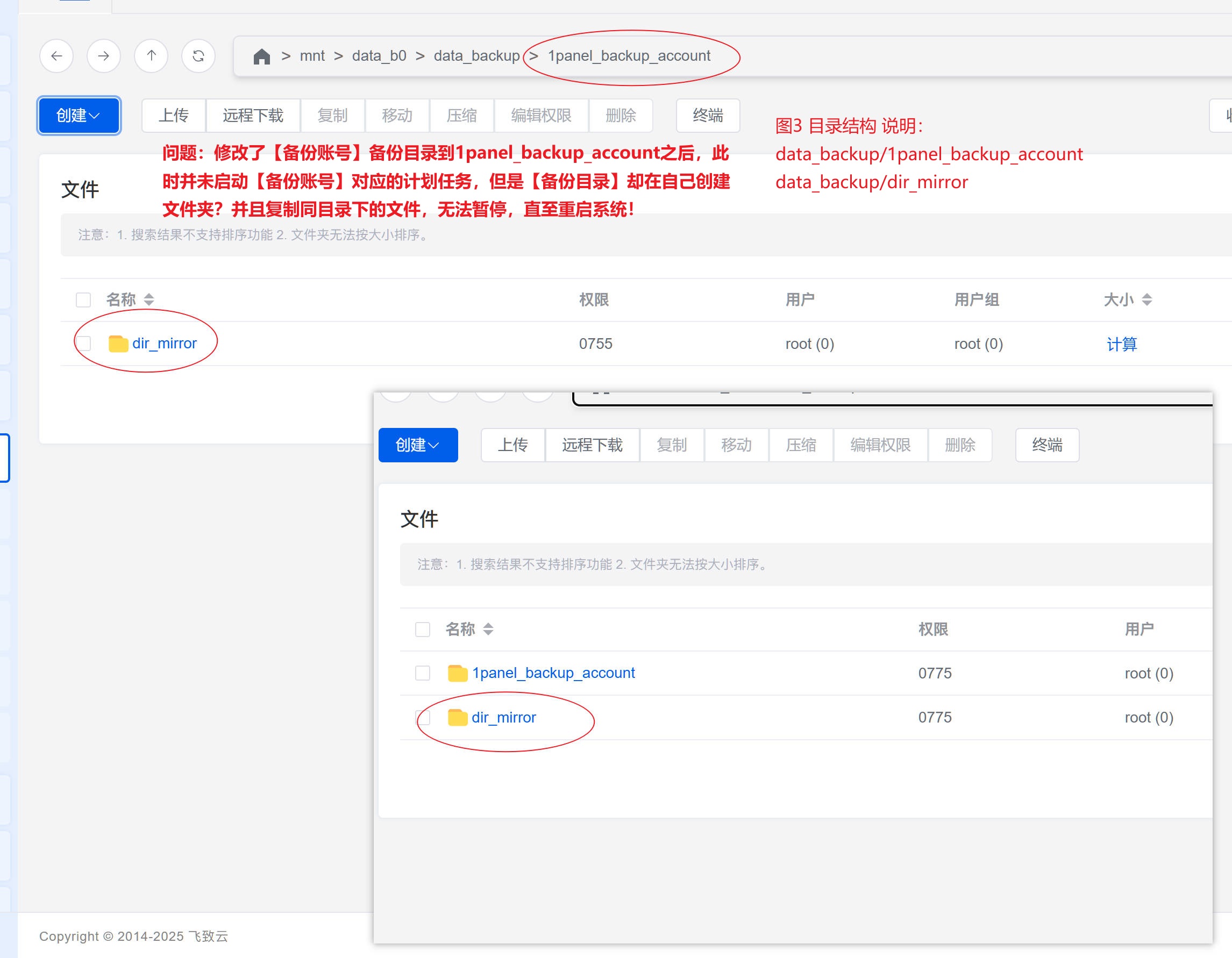Expand the 创建 dropdown in the lower window

[418, 445]
